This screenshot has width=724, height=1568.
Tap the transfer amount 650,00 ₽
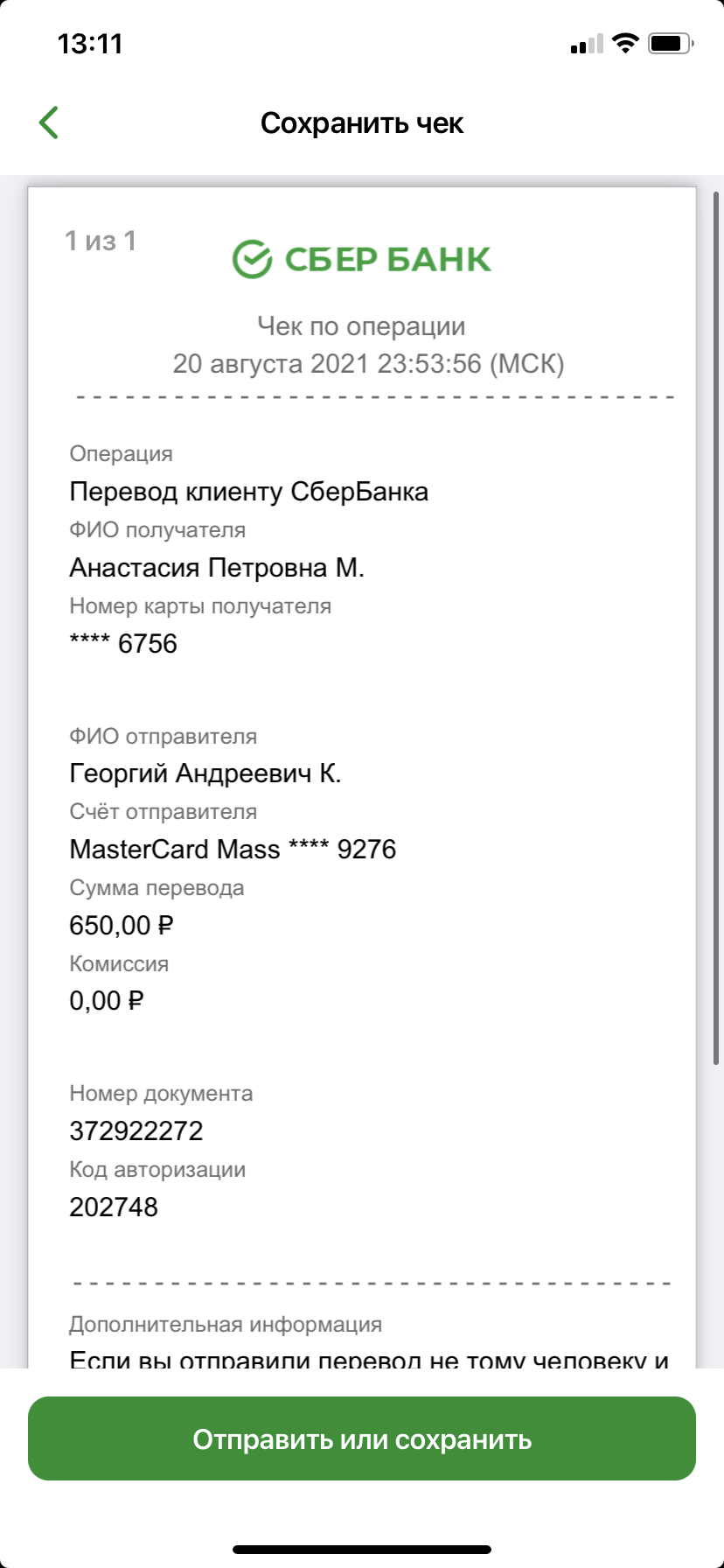click(x=122, y=926)
